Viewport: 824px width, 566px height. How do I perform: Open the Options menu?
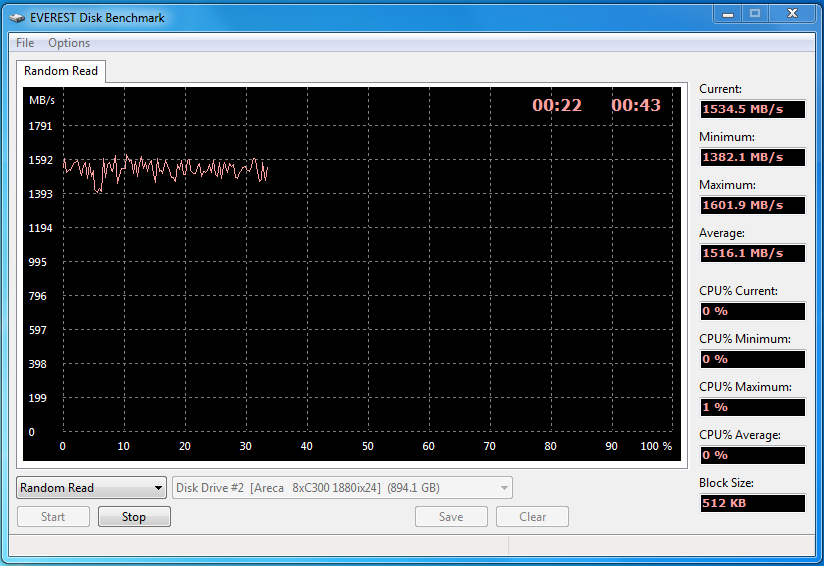69,43
